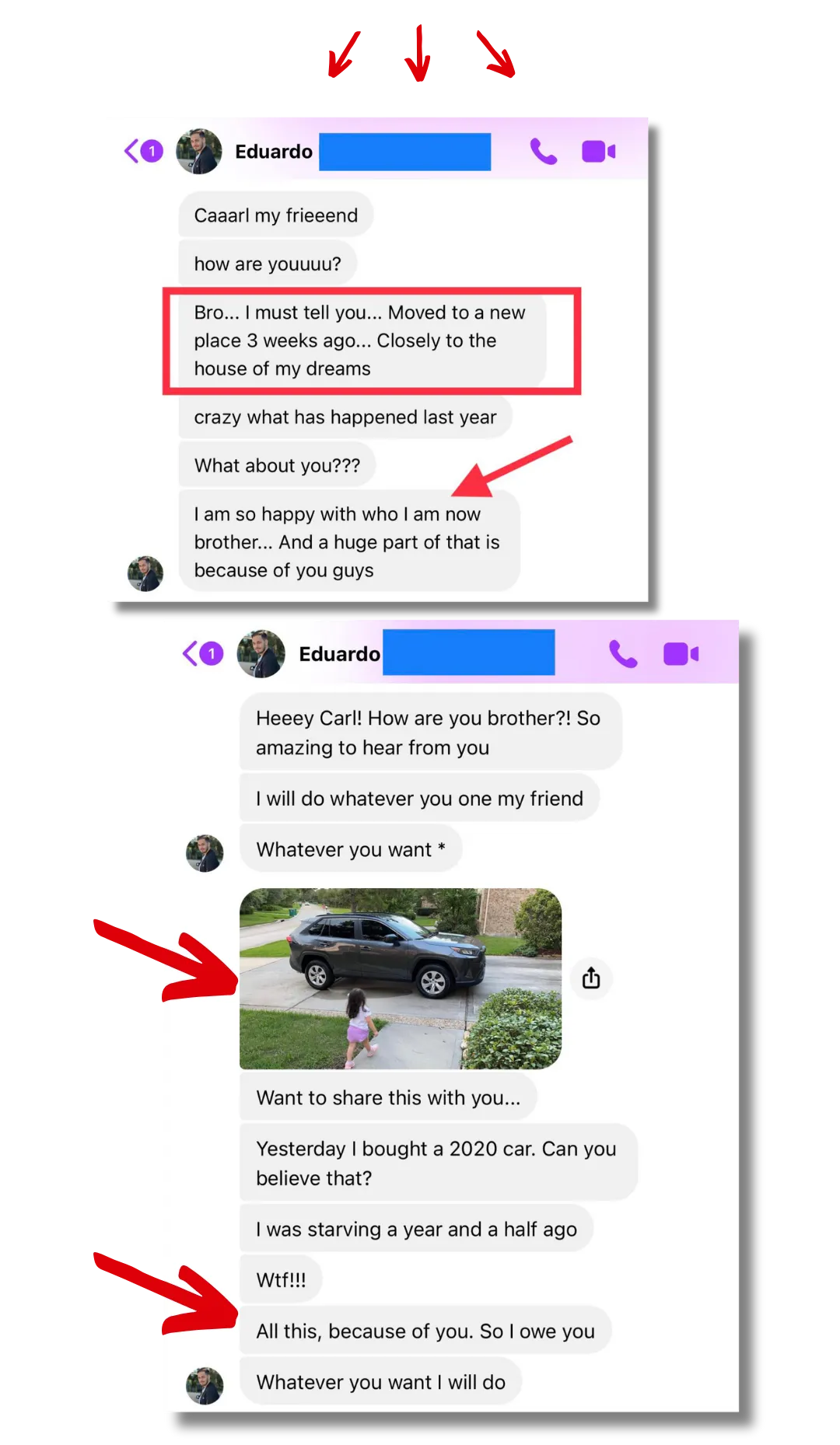Tap the back arrow in top chat header
The height and width of the screenshot is (1445, 840).
[x=131, y=151]
